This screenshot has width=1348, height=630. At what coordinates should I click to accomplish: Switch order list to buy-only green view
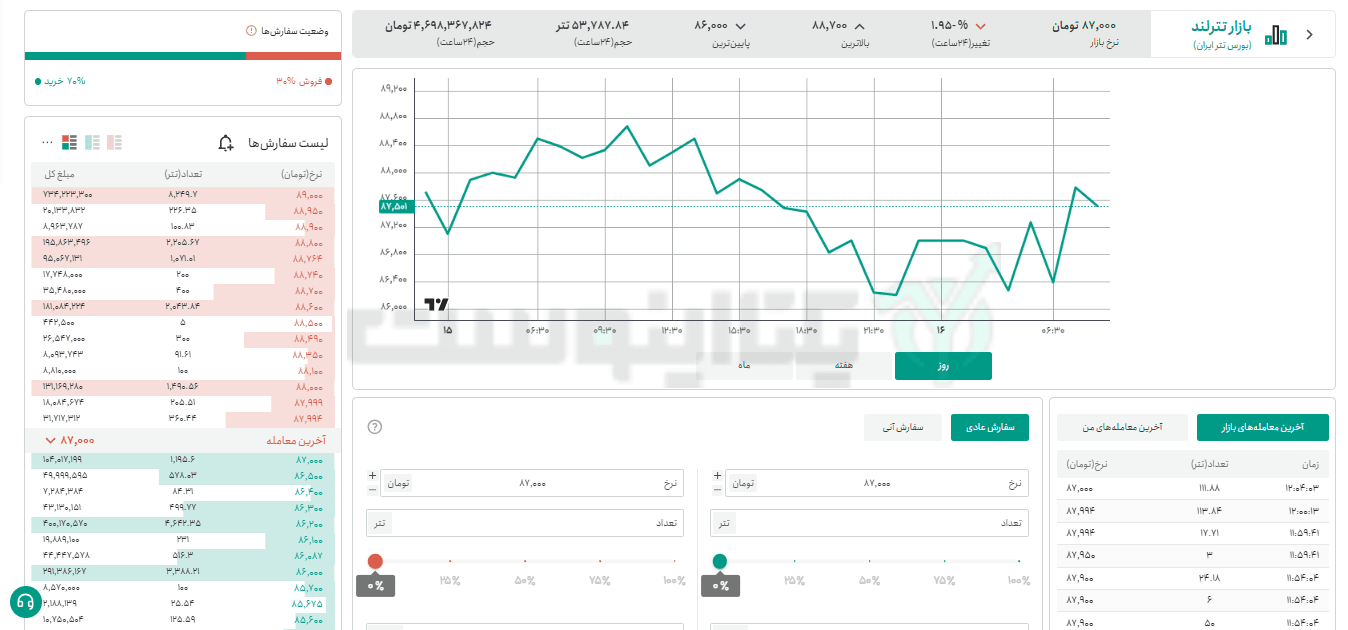(92, 142)
